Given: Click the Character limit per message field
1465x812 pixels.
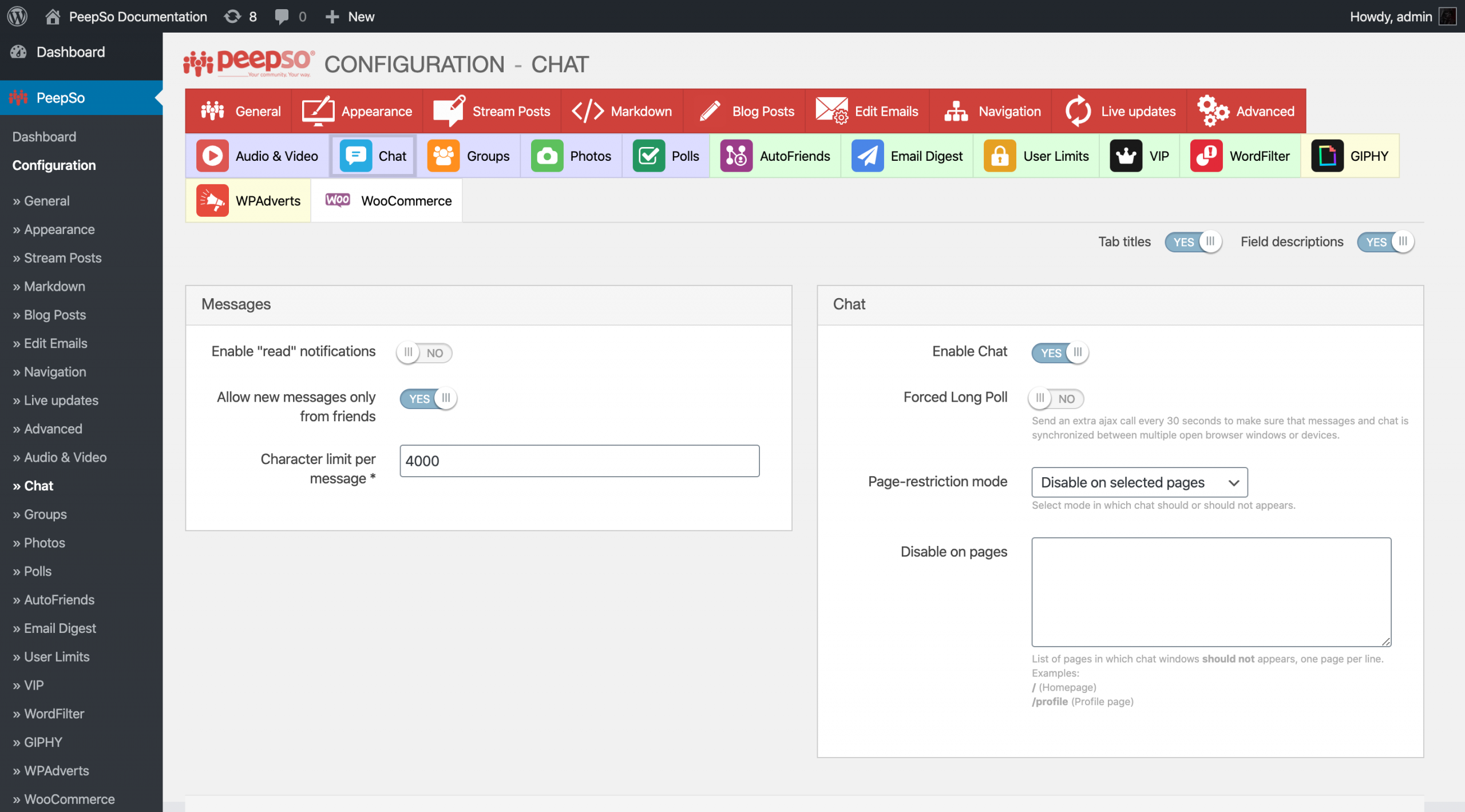Looking at the screenshot, I should [x=579, y=461].
